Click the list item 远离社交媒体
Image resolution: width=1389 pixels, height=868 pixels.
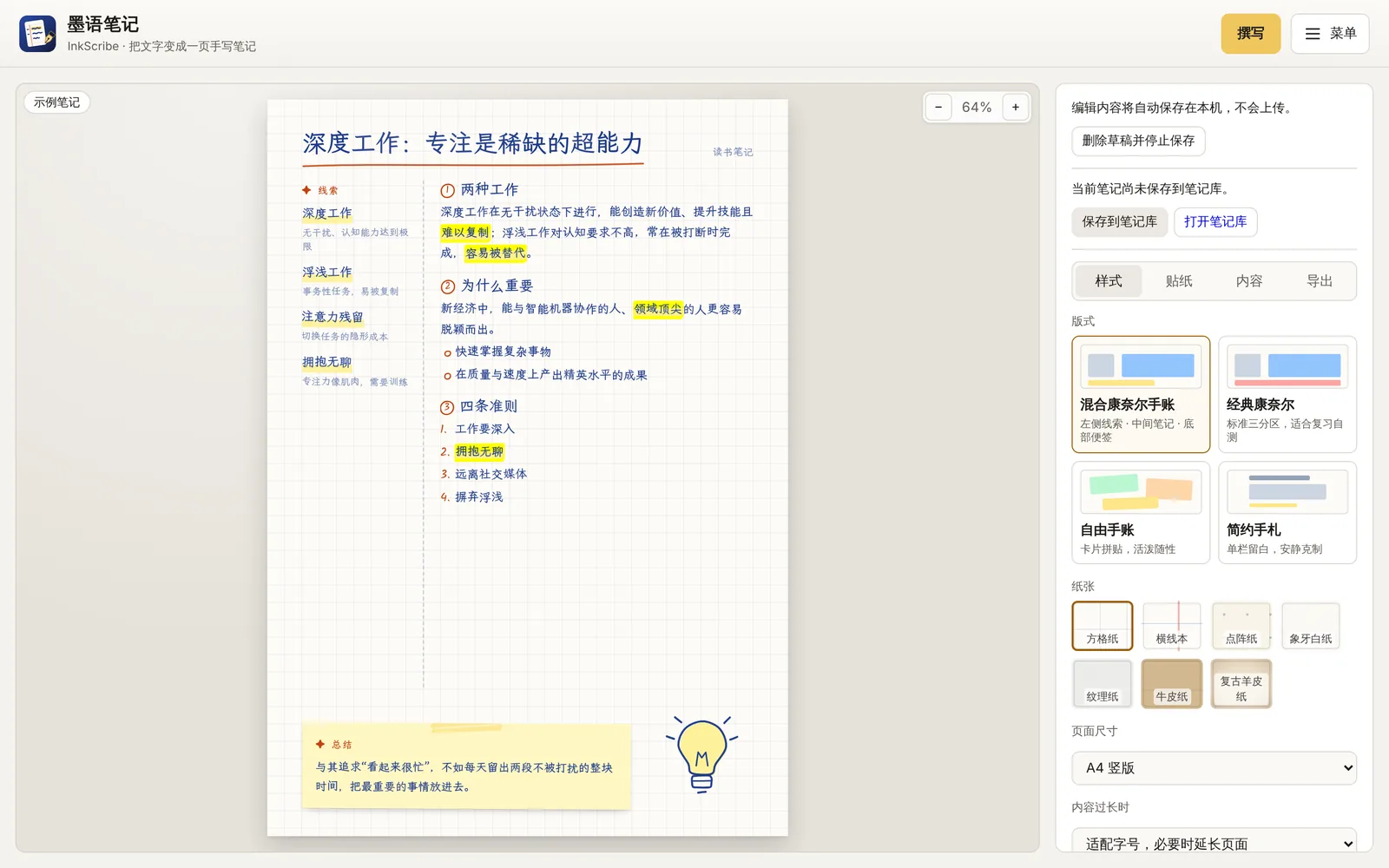click(490, 474)
